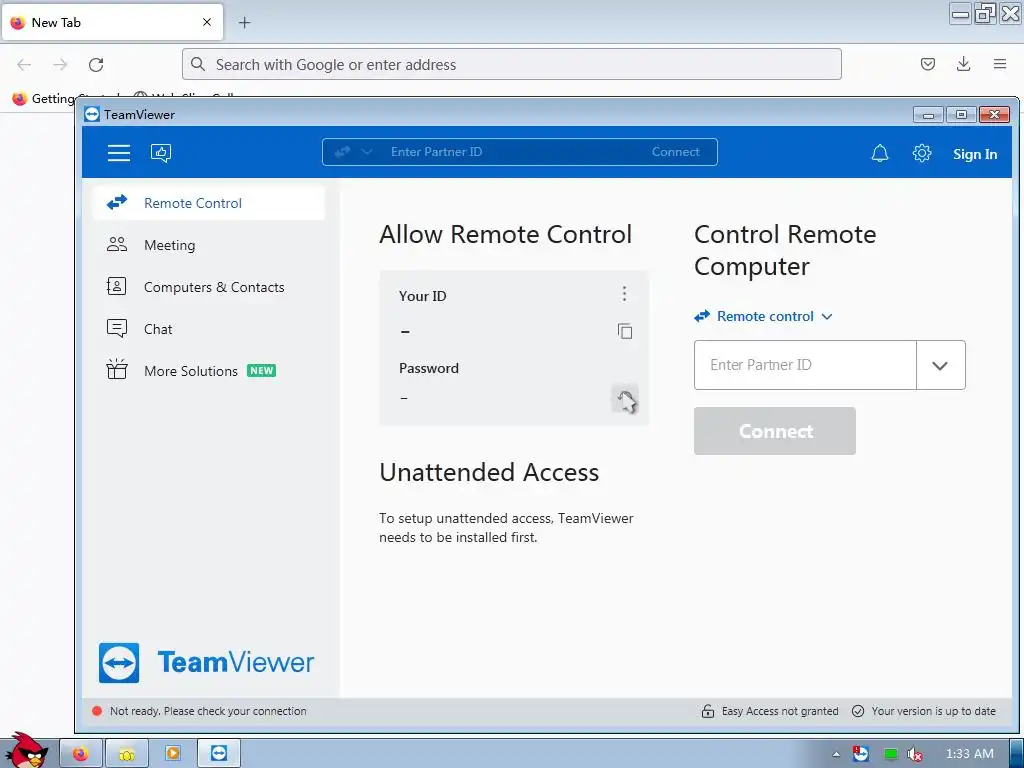Click the TeamViewer taskbar button

[x=219, y=754]
